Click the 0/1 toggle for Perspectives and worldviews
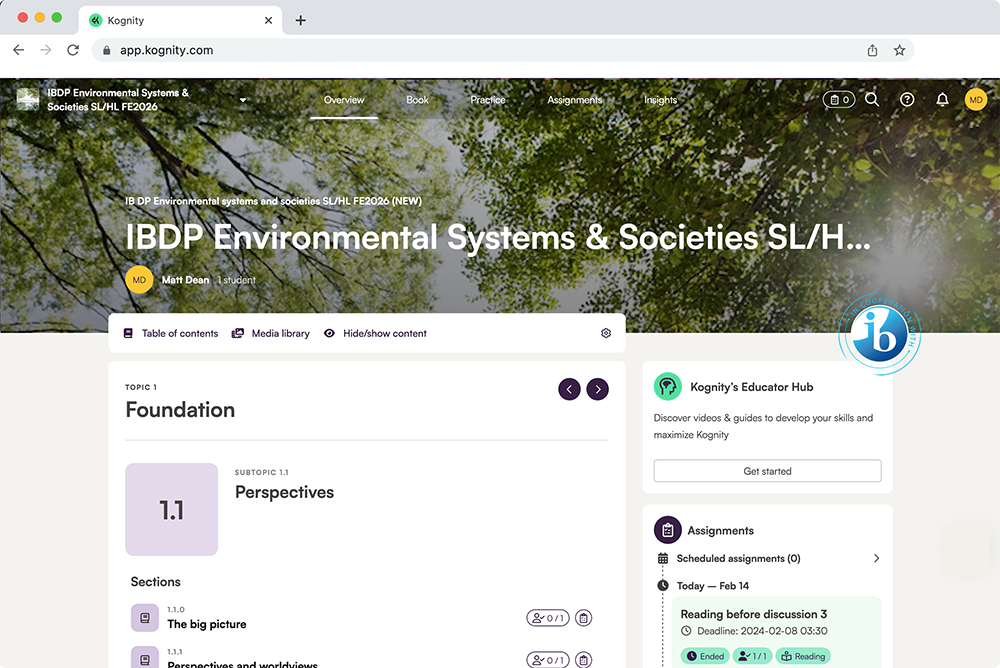 547,659
